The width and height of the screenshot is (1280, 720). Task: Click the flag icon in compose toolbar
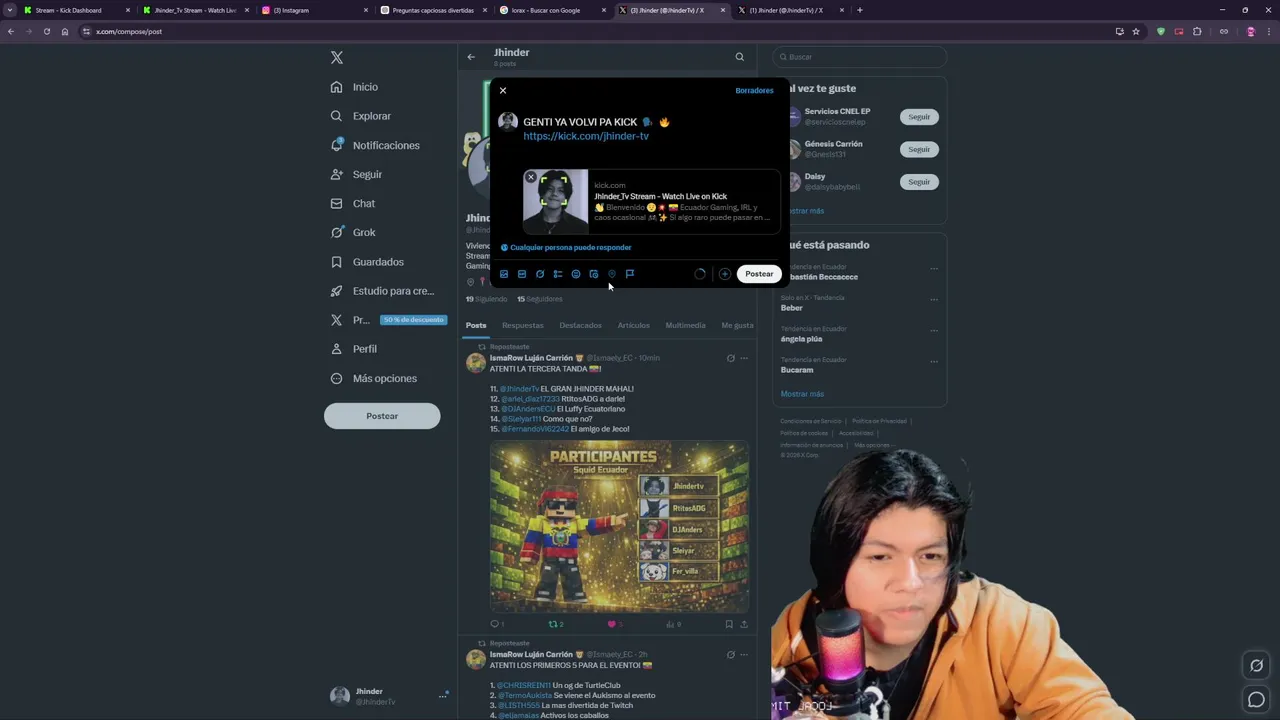pos(630,274)
